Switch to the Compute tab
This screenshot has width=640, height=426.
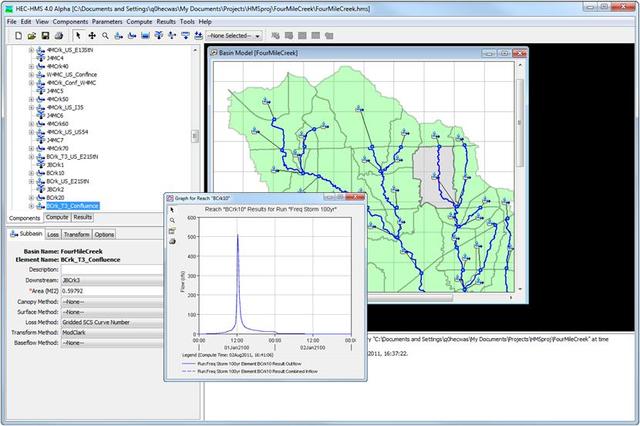point(57,217)
